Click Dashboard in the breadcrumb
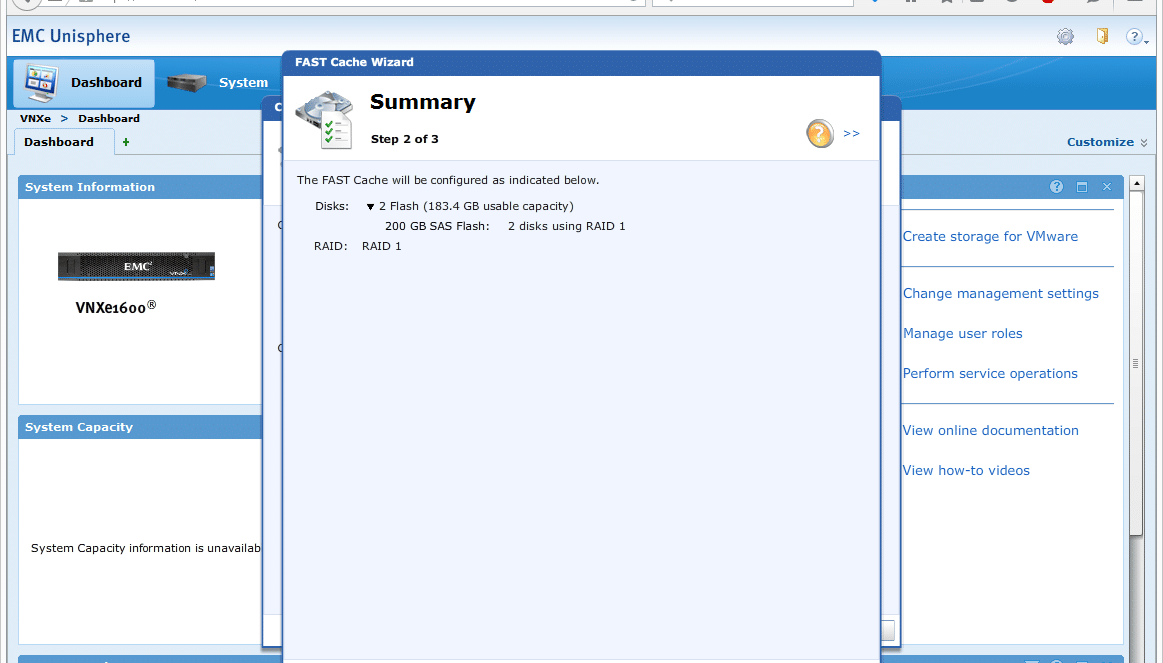 coord(109,119)
